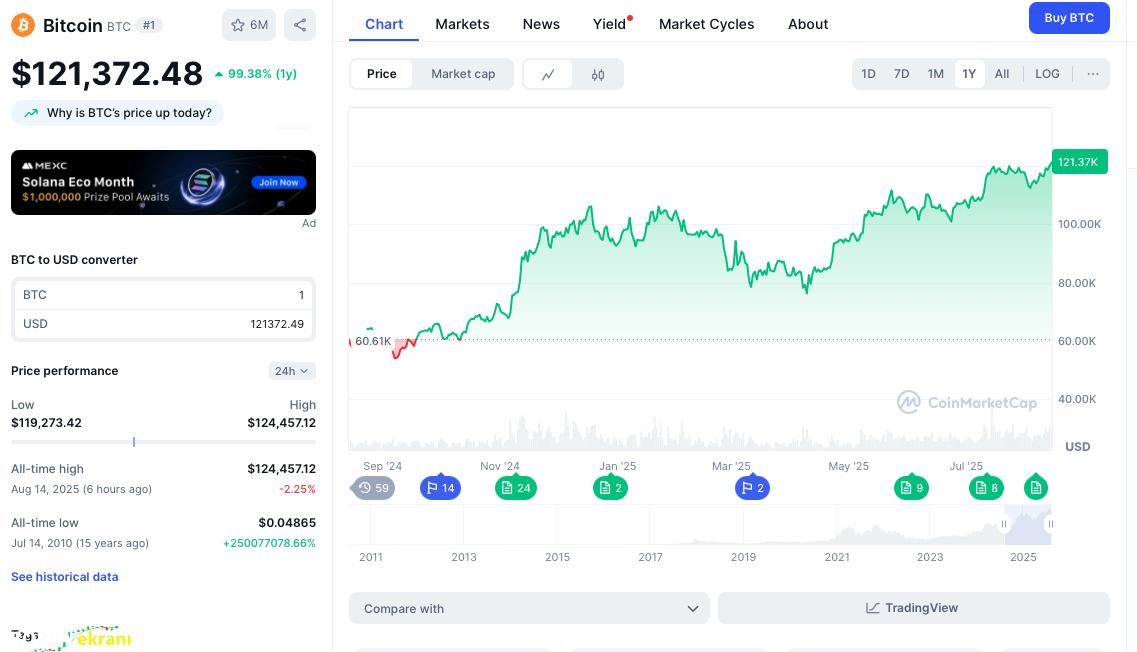Screen dimensions: 1137x652
Task: Click the right handle of the timeline range slider
Action: click(1050, 524)
